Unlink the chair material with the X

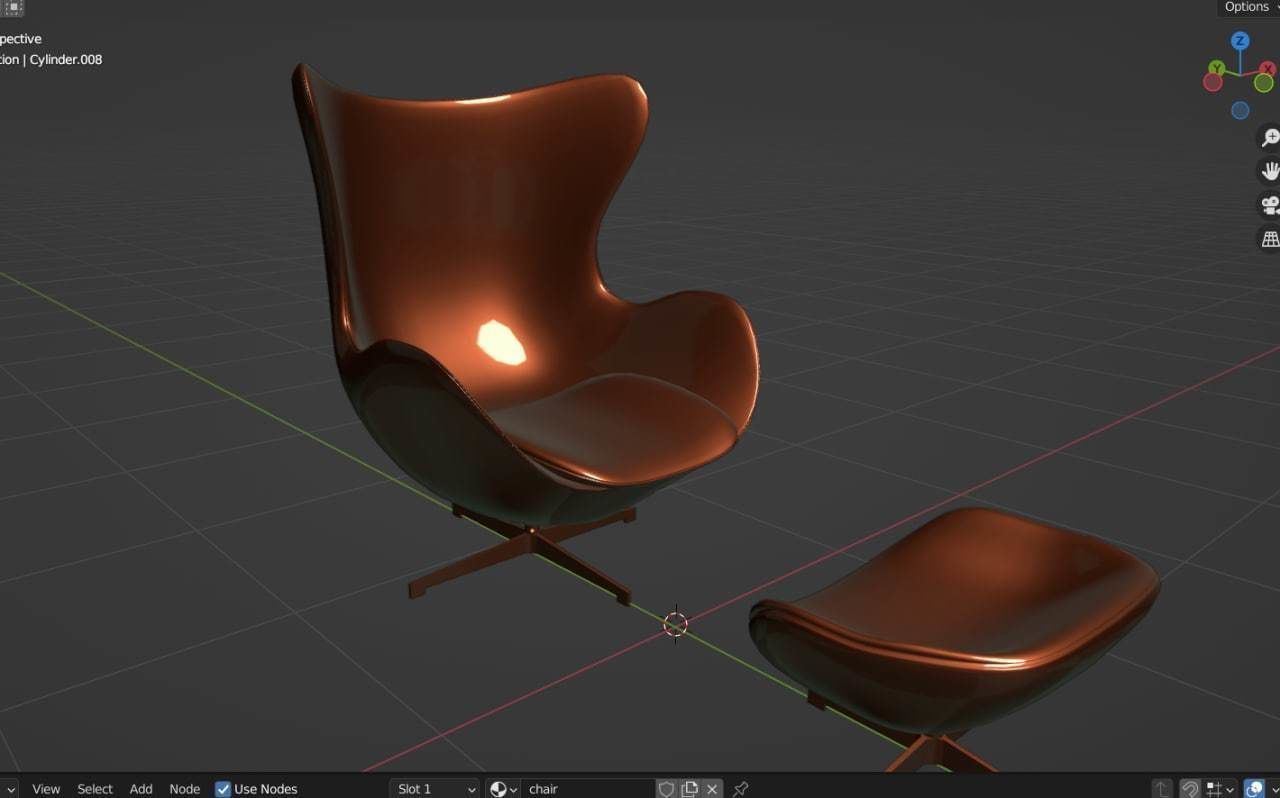(712, 789)
